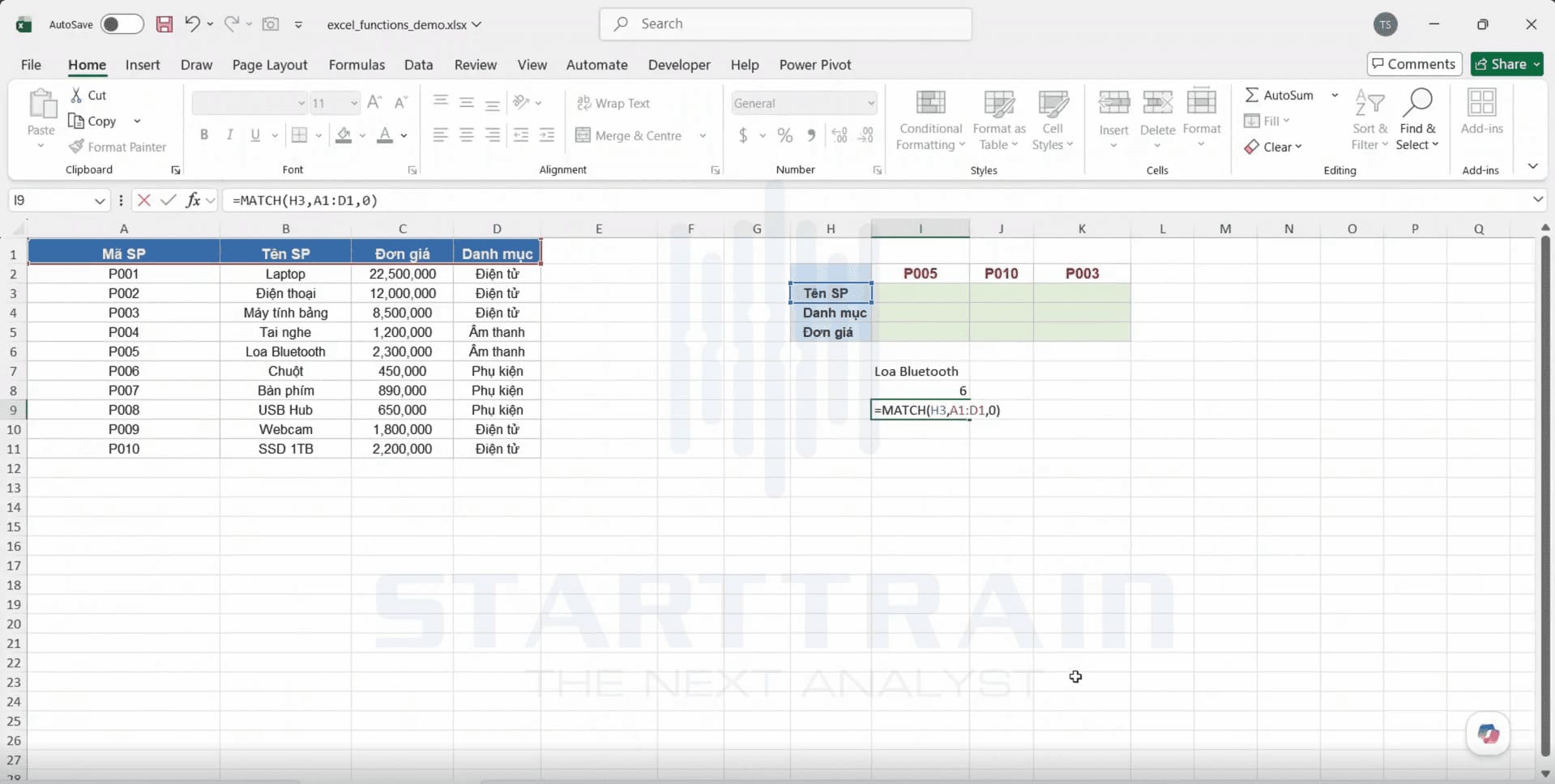This screenshot has height=784, width=1555.
Task: Open the Formulas tab
Action: click(x=357, y=65)
